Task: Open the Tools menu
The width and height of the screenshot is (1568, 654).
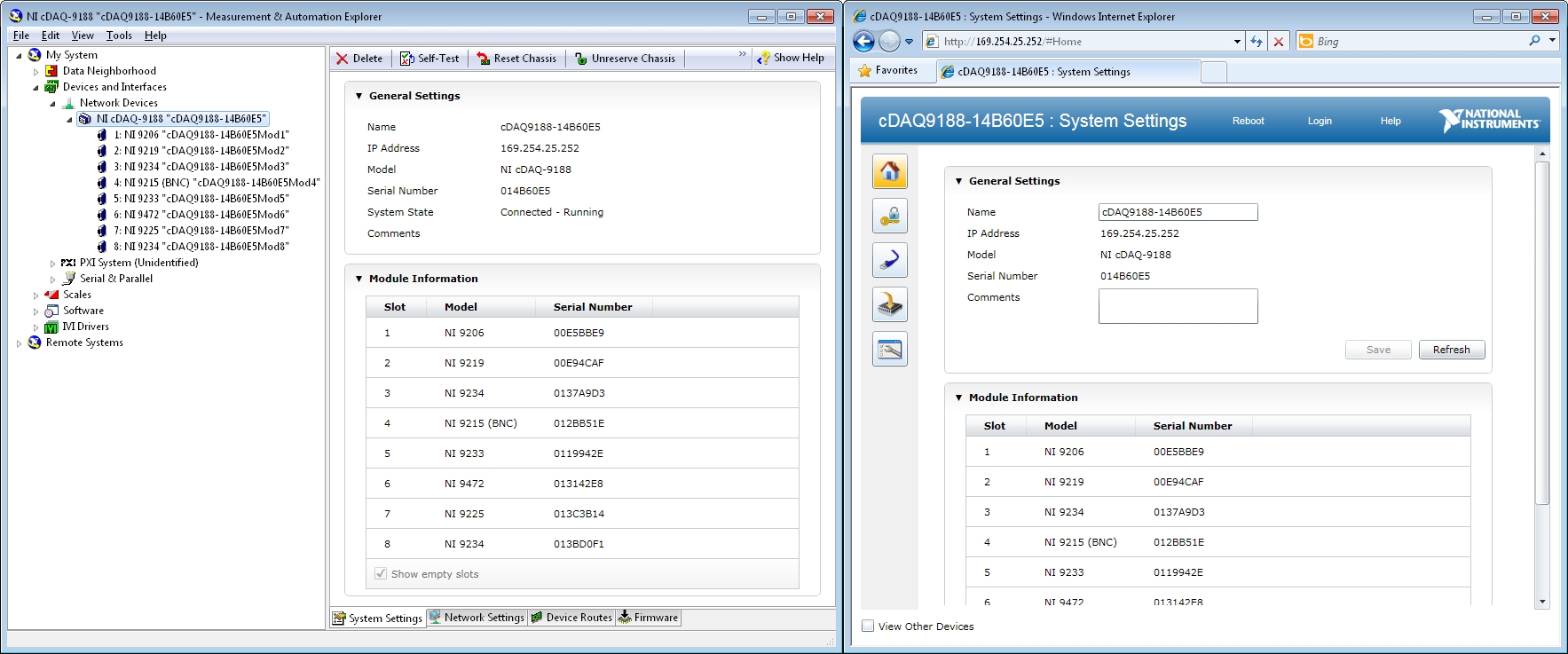Action: pos(119,35)
